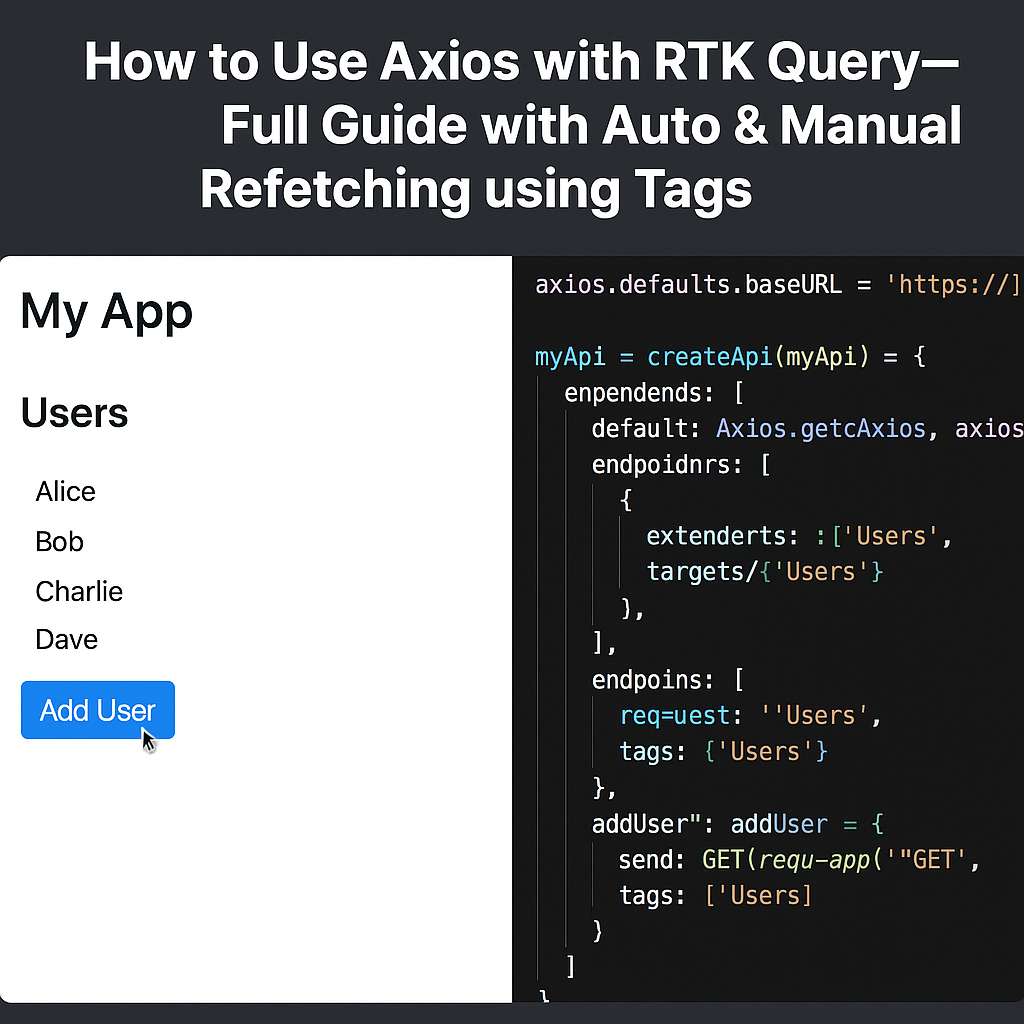Click the guide title text at the top
The image size is (1024, 1024).
(522, 125)
